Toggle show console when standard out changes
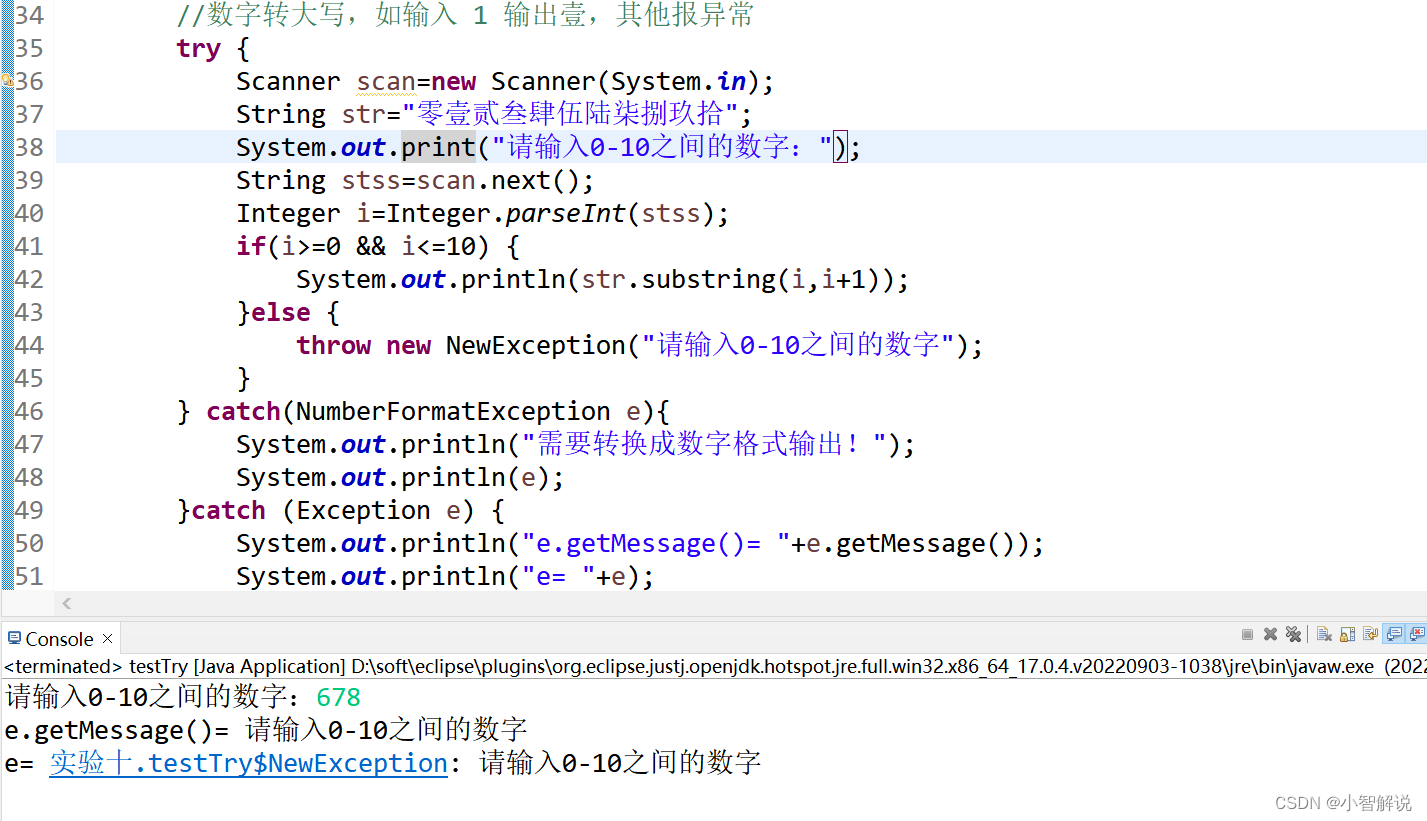 point(1393,634)
